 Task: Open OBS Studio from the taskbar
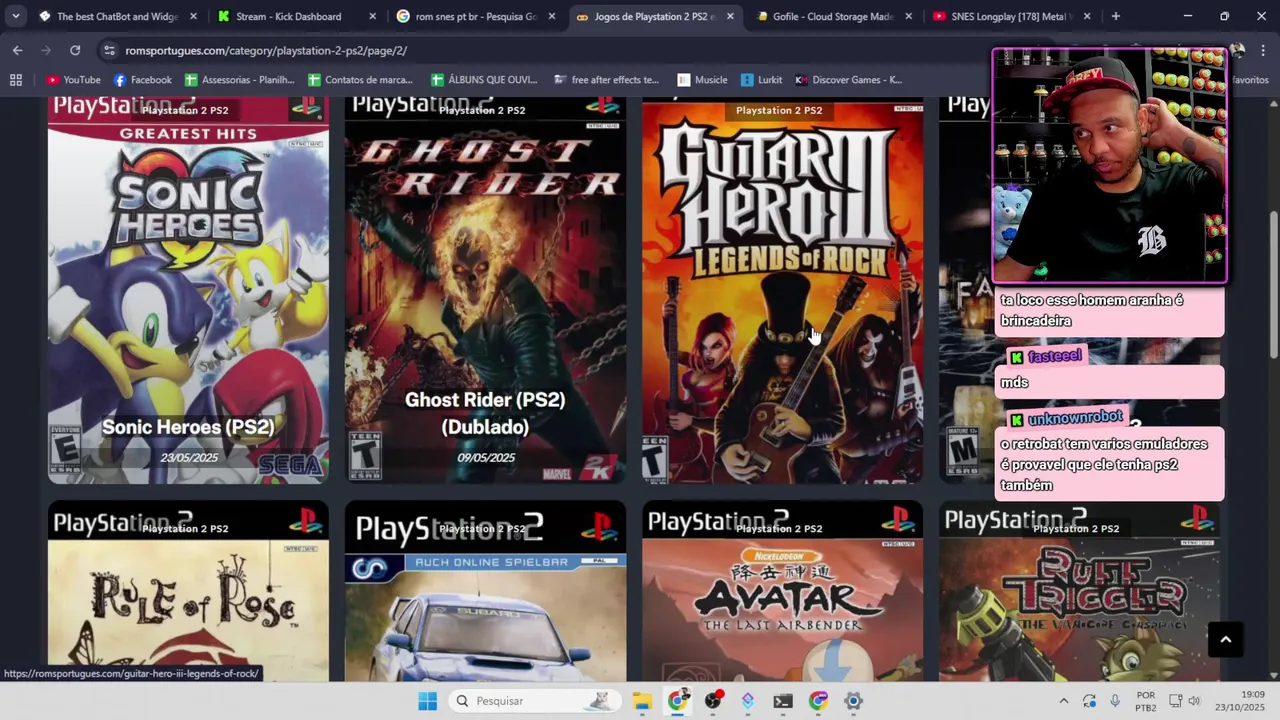pos(713,701)
